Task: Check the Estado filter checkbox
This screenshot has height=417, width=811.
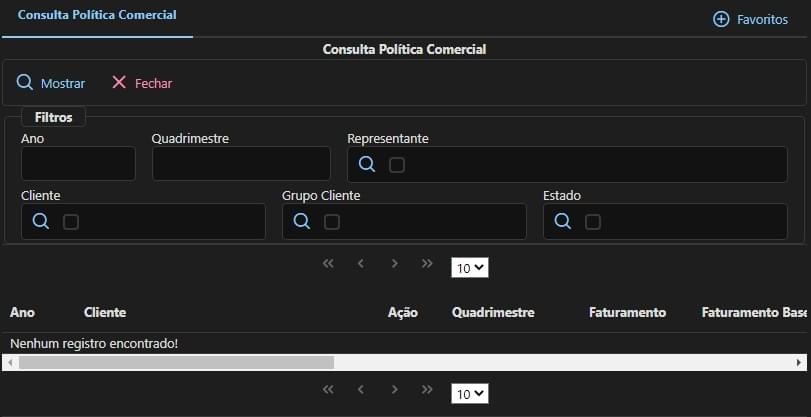Action: (x=593, y=222)
